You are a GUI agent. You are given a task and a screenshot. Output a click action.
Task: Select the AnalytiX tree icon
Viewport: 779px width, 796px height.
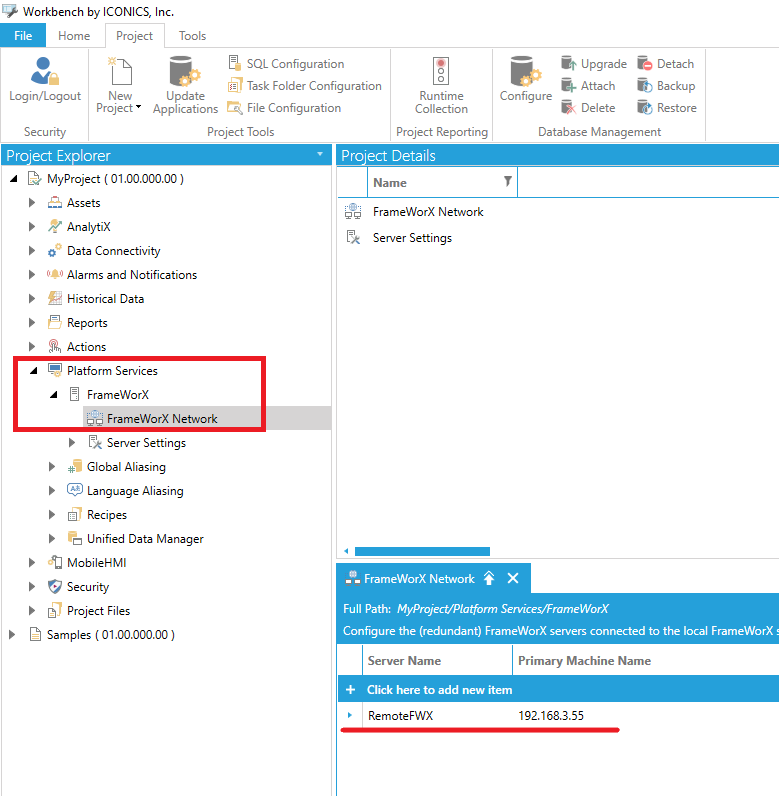click(x=55, y=226)
